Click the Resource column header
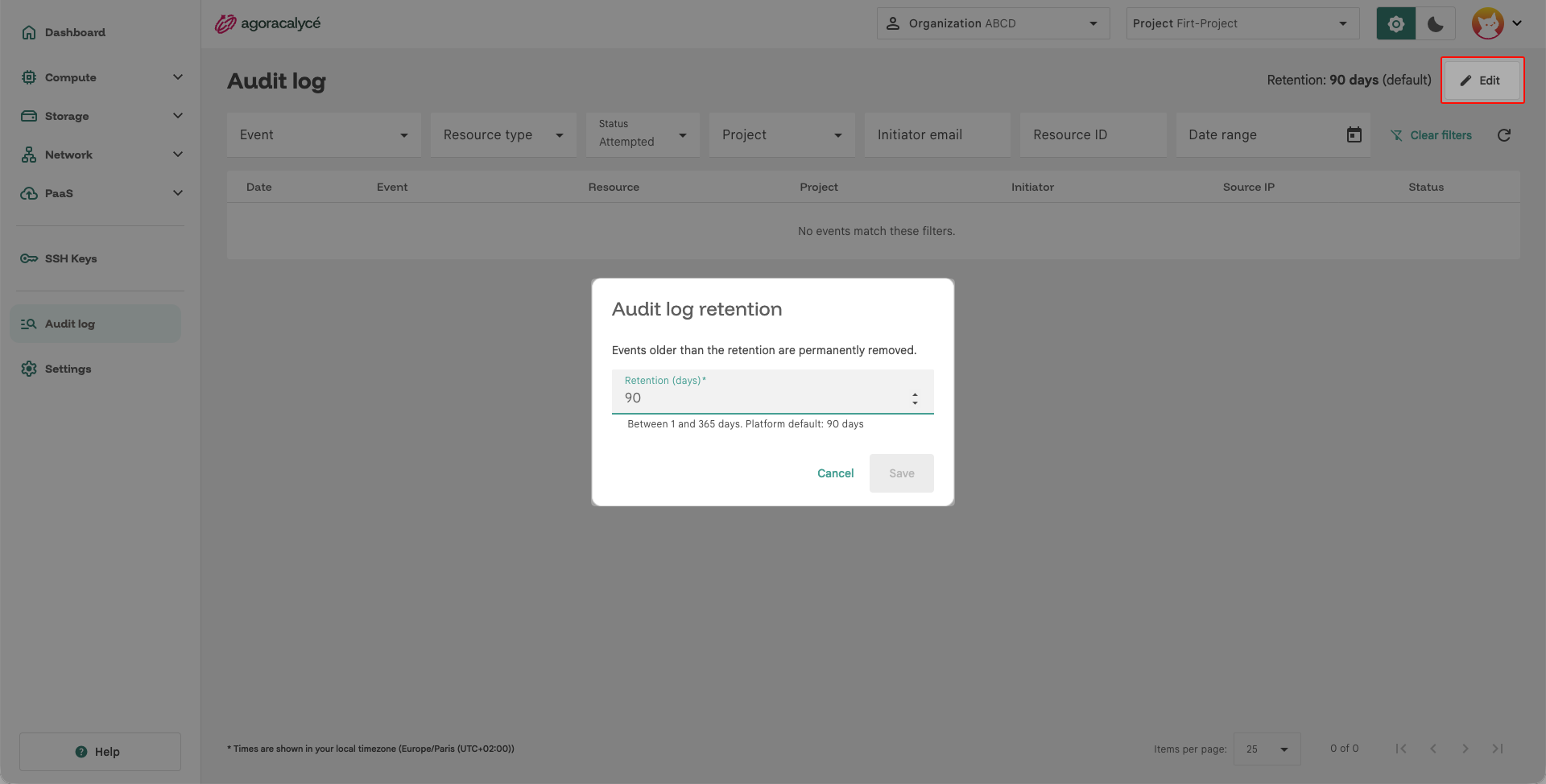 pyautogui.click(x=614, y=187)
